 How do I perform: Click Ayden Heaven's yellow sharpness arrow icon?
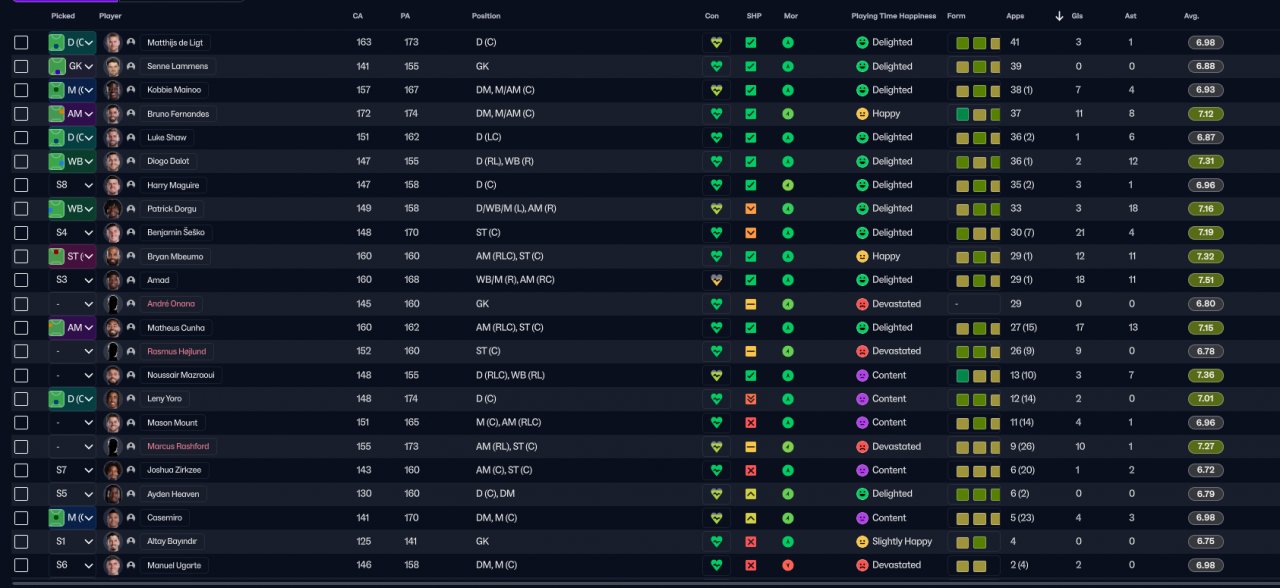(x=751, y=494)
